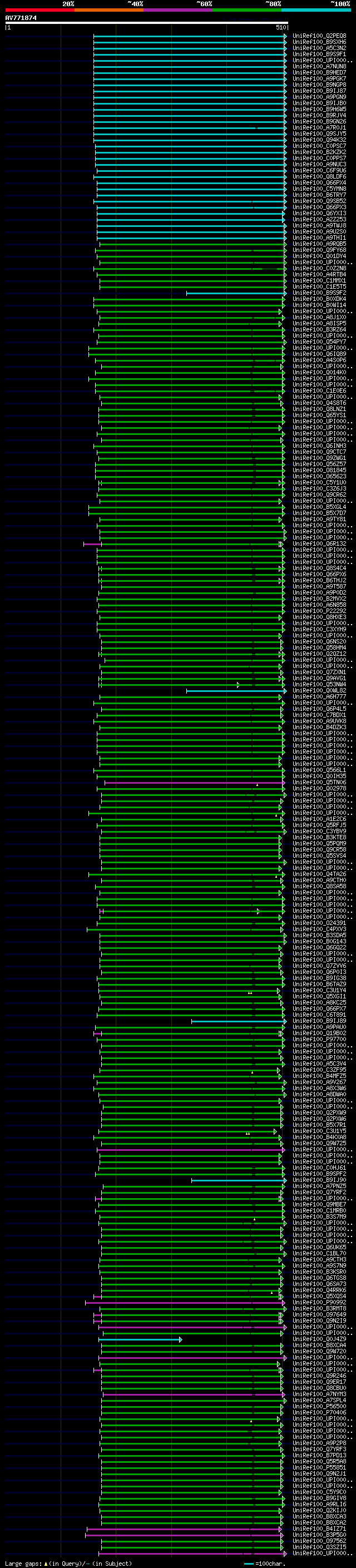Select the UniRef100_A9PGN9 label
Image resolution: width=356 pixels, height=1568 pixels.
319,97
